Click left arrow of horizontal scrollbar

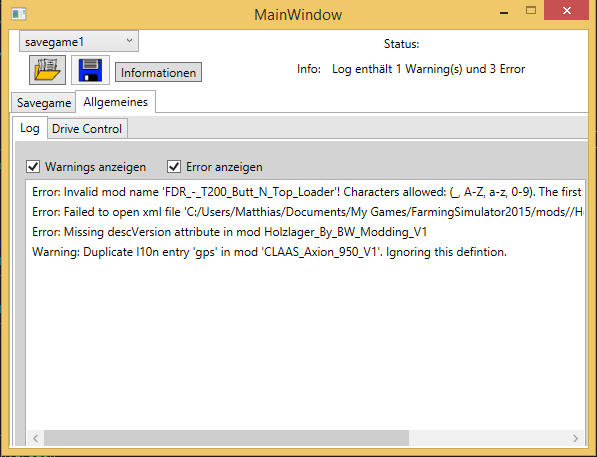35,438
